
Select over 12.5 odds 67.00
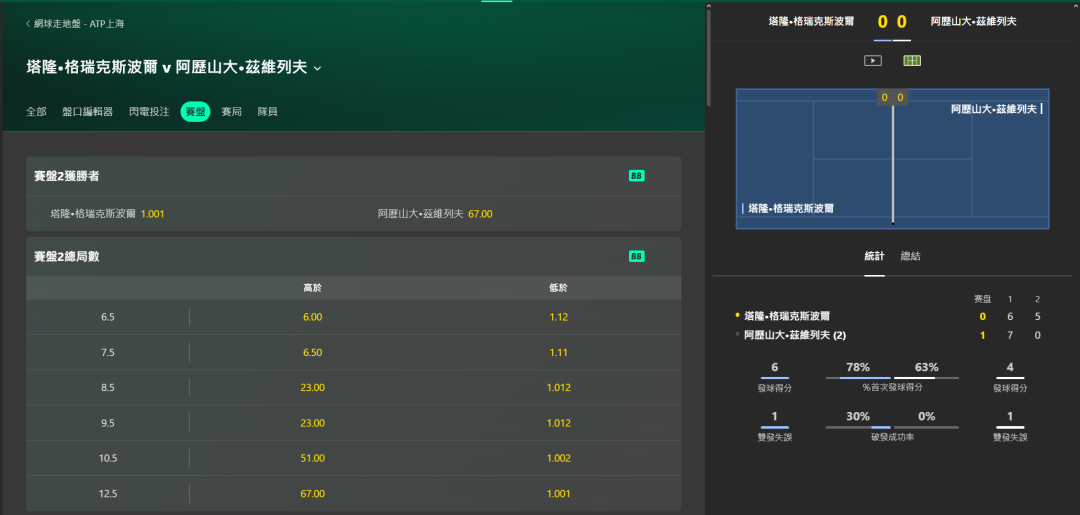313,494
